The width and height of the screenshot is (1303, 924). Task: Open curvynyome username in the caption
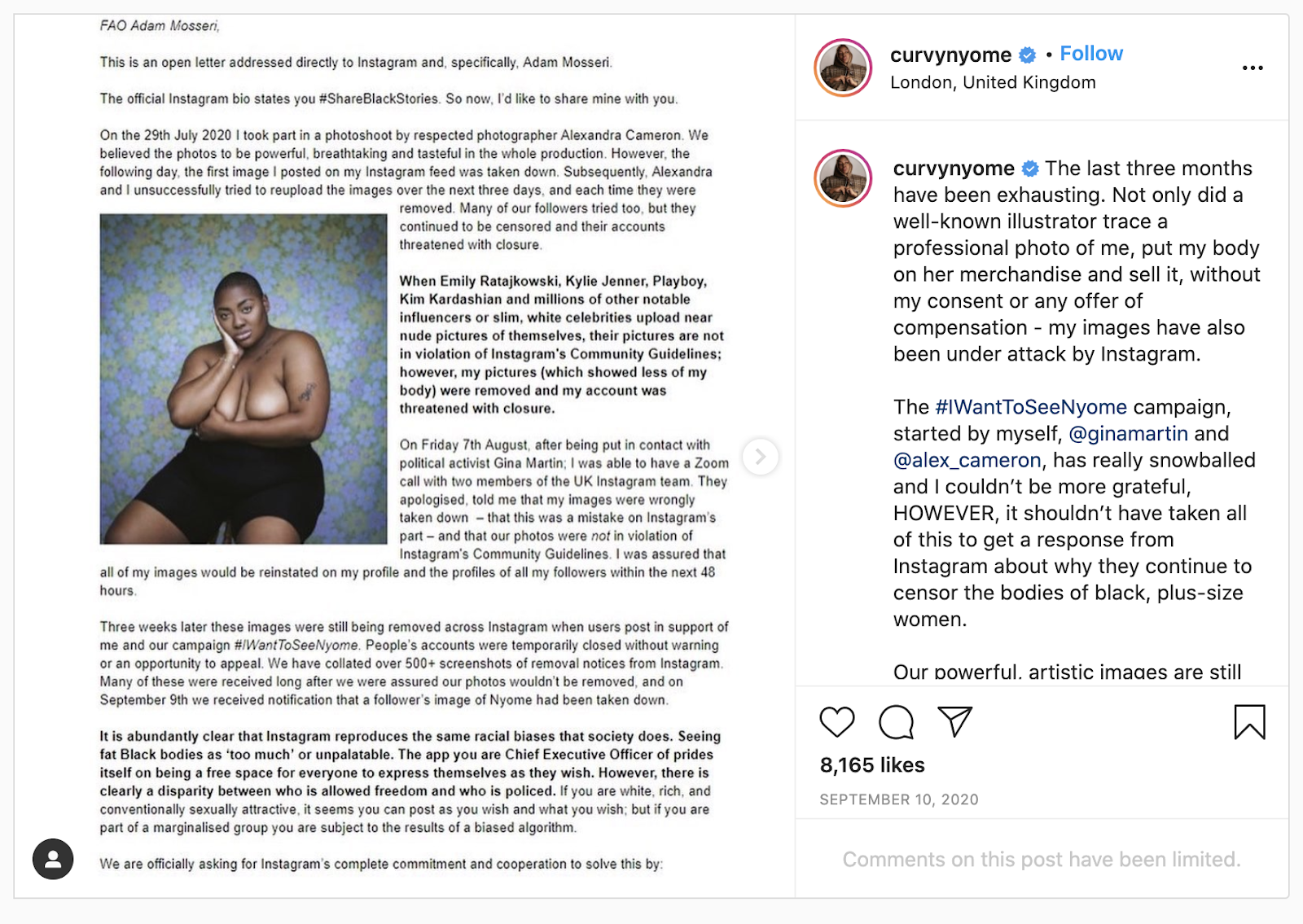pos(954,169)
